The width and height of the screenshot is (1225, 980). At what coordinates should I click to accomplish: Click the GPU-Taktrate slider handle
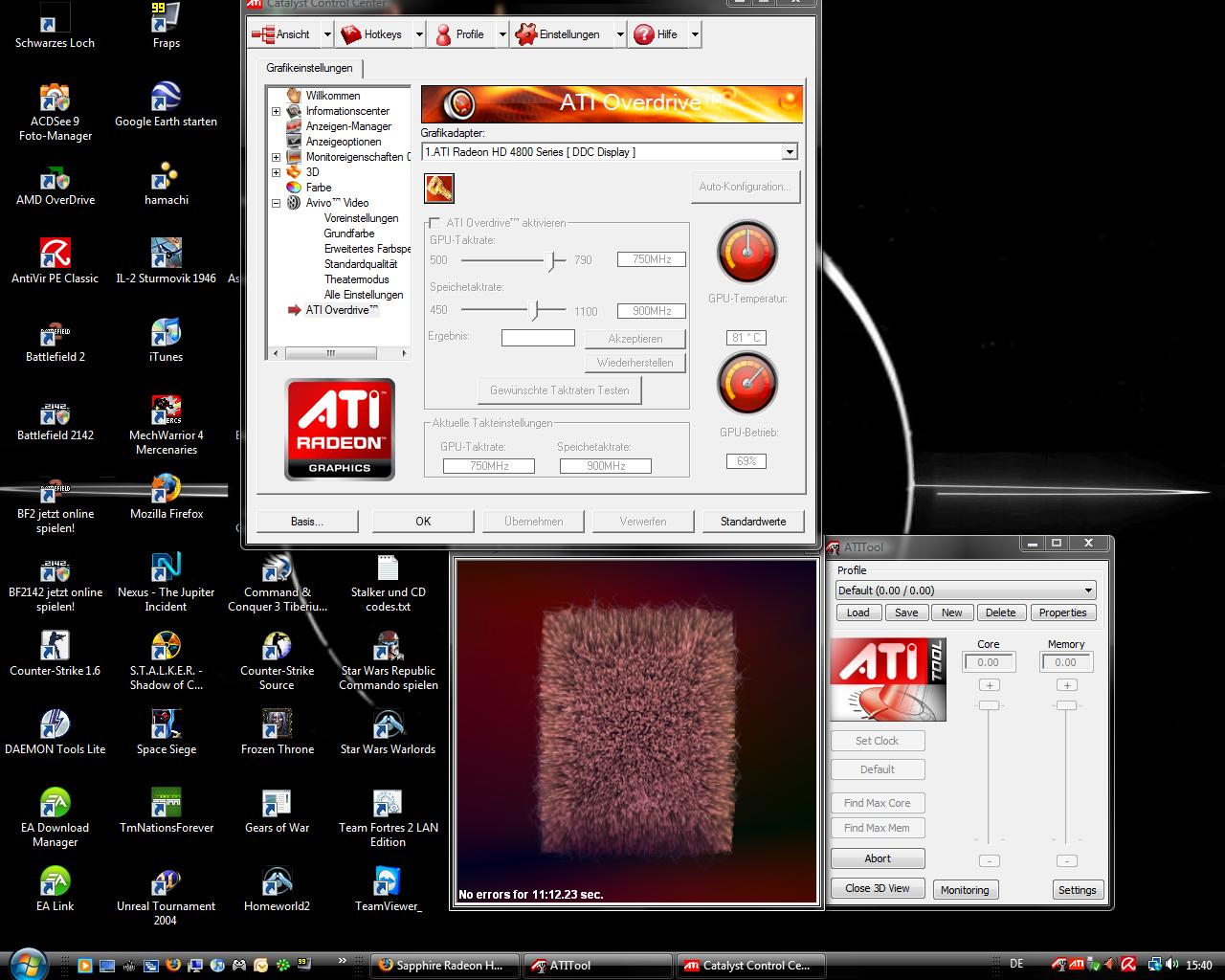(x=550, y=260)
